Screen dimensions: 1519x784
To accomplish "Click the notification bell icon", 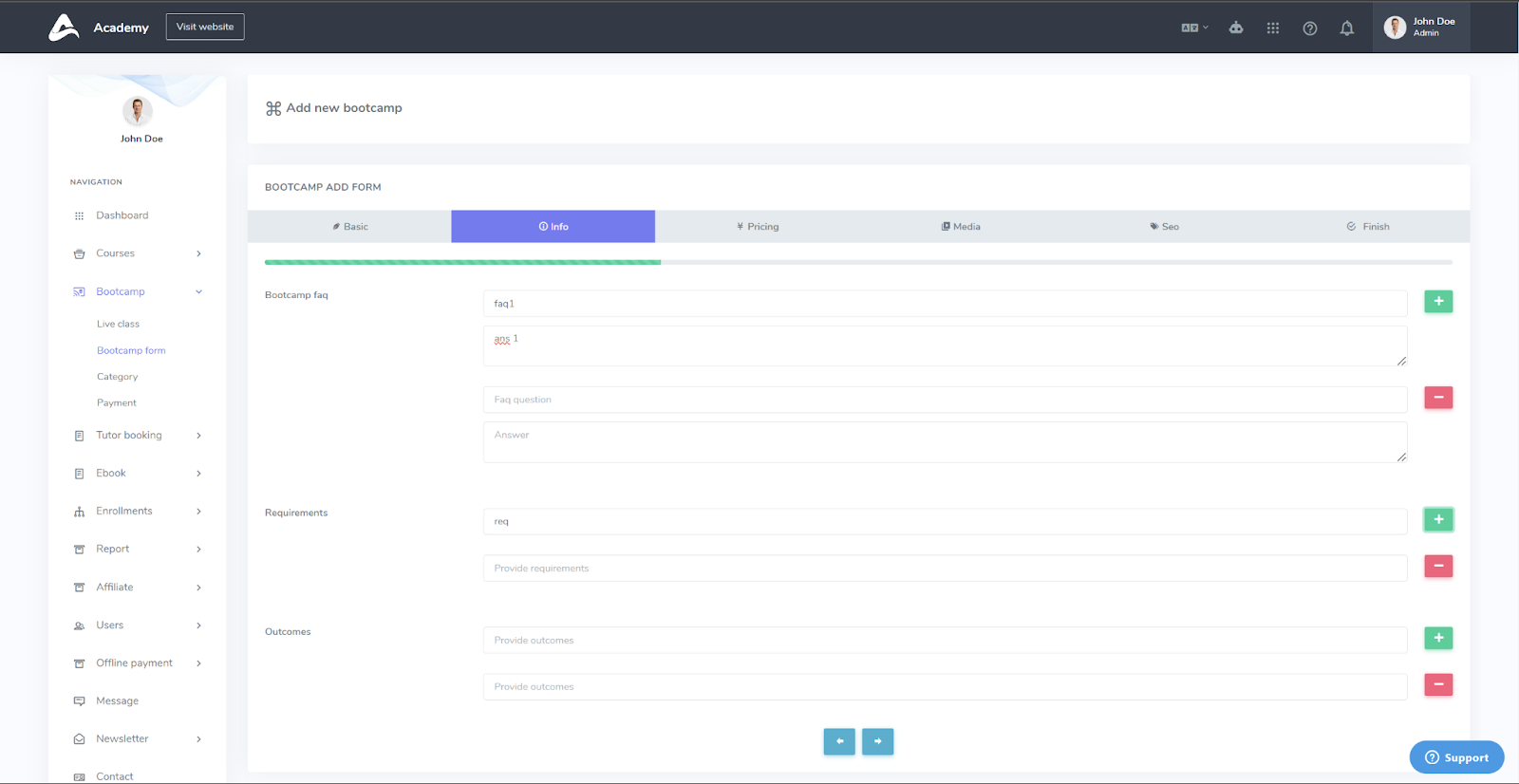I will [x=1346, y=28].
